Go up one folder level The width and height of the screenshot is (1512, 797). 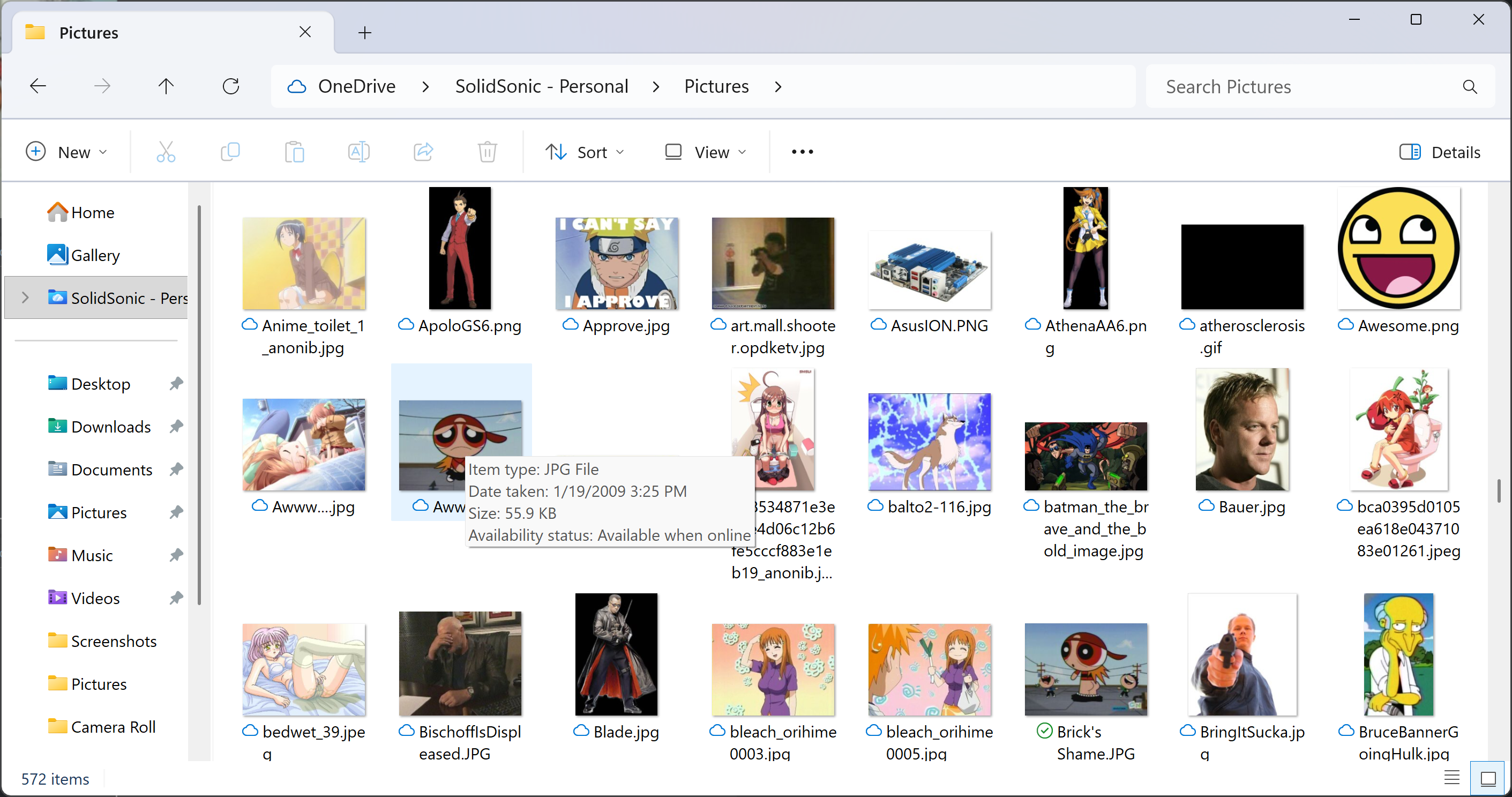click(166, 86)
